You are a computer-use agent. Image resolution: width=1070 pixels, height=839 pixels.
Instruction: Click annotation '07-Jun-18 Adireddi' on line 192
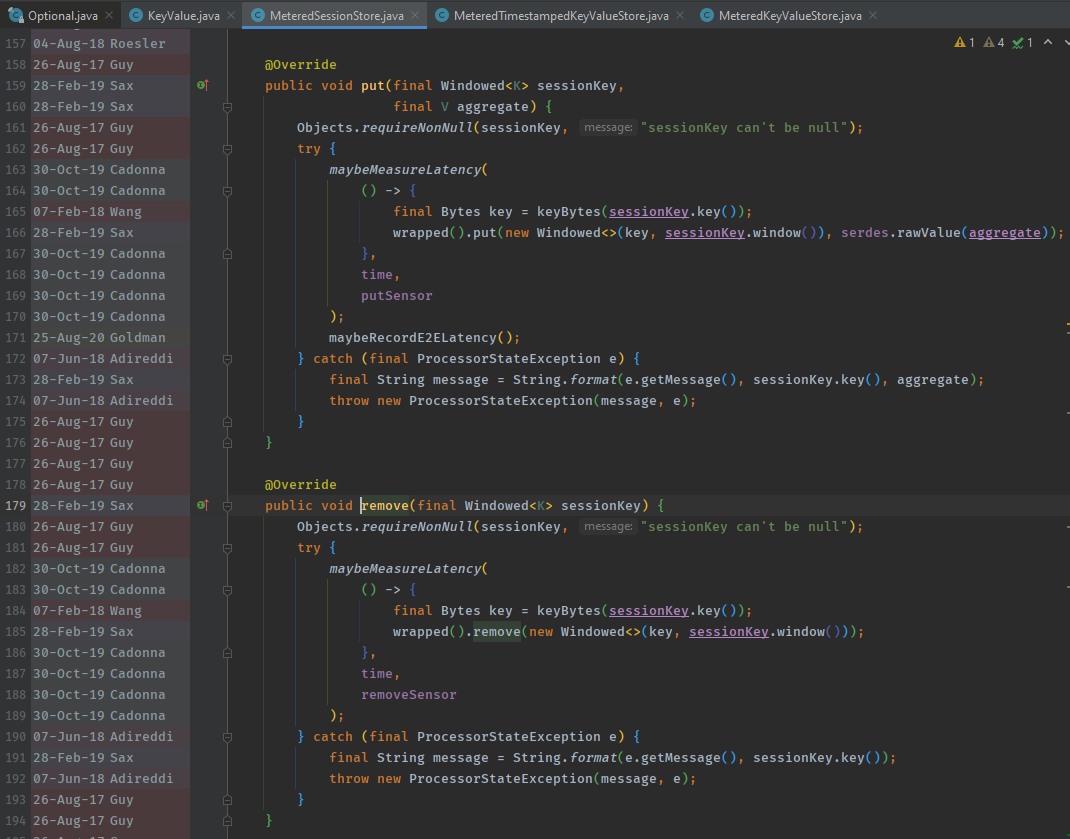[103, 778]
